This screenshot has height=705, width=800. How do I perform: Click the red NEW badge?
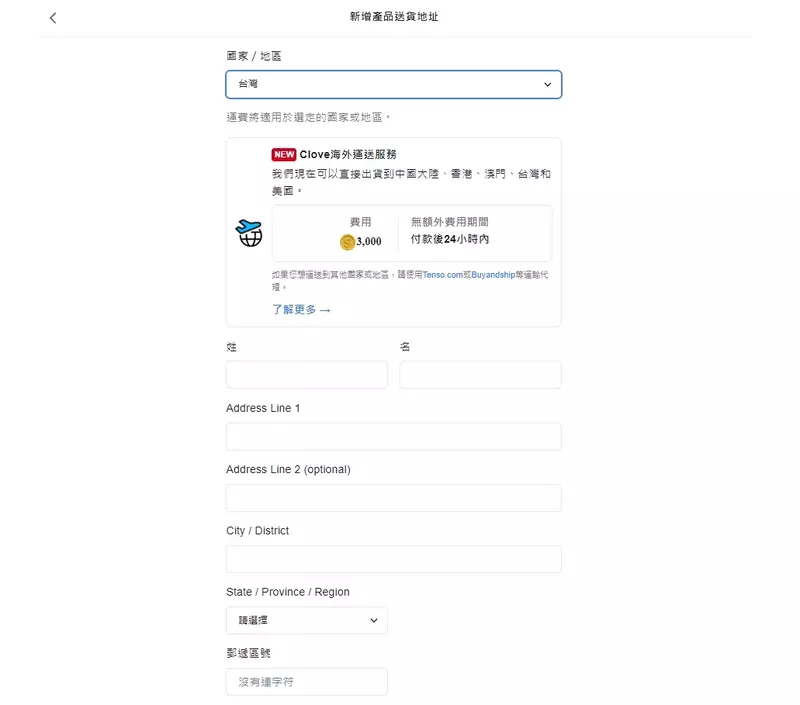point(284,155)
